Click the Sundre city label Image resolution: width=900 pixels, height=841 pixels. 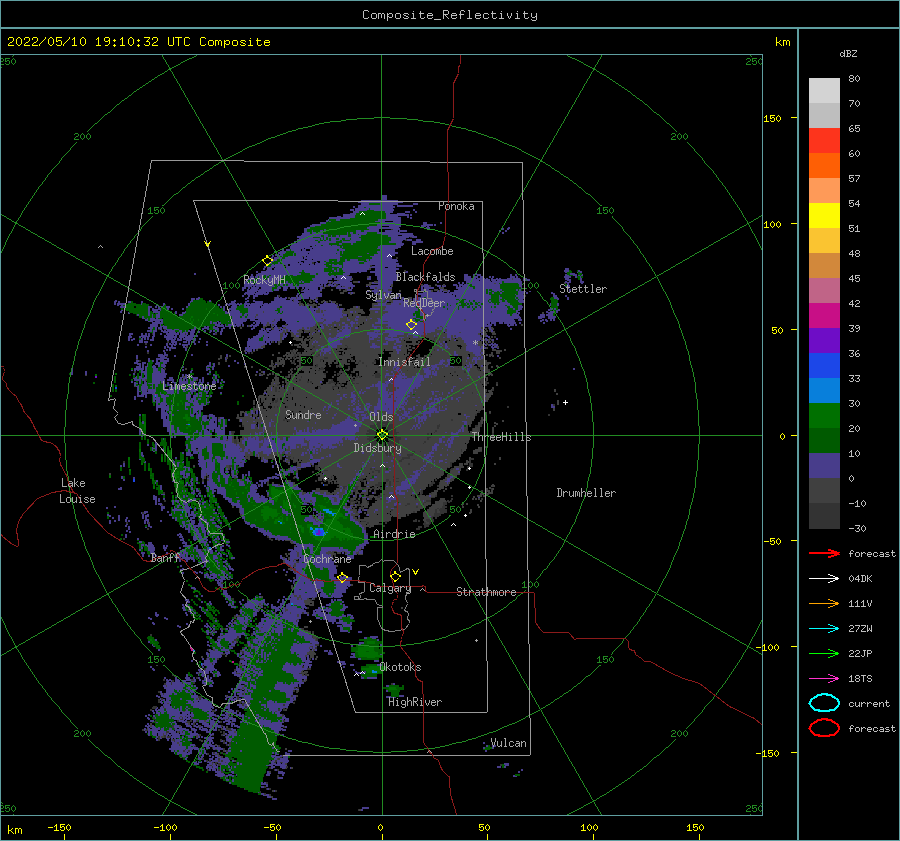[303, 415]
